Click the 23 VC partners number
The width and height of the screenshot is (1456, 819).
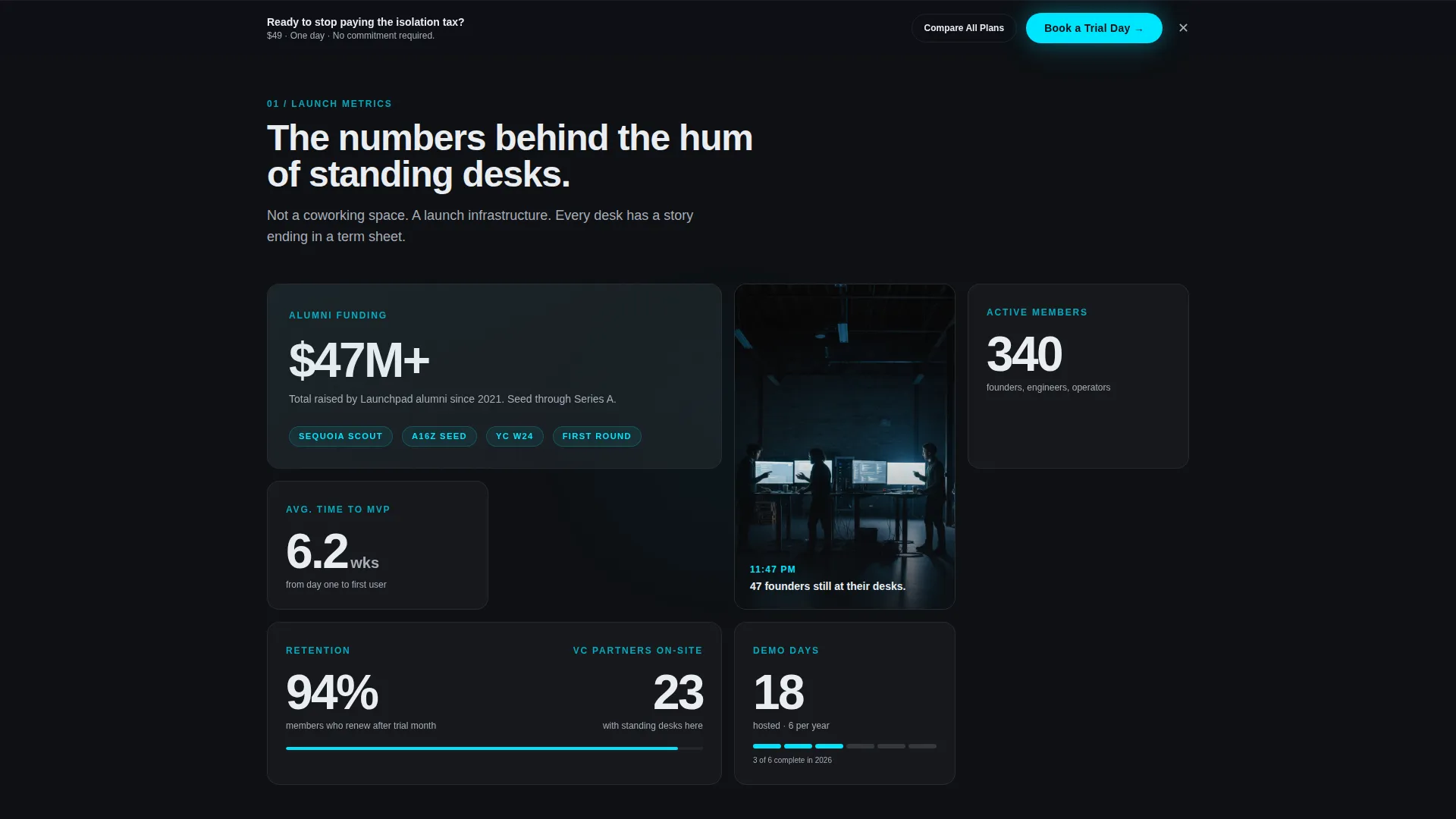coord(678,692)
